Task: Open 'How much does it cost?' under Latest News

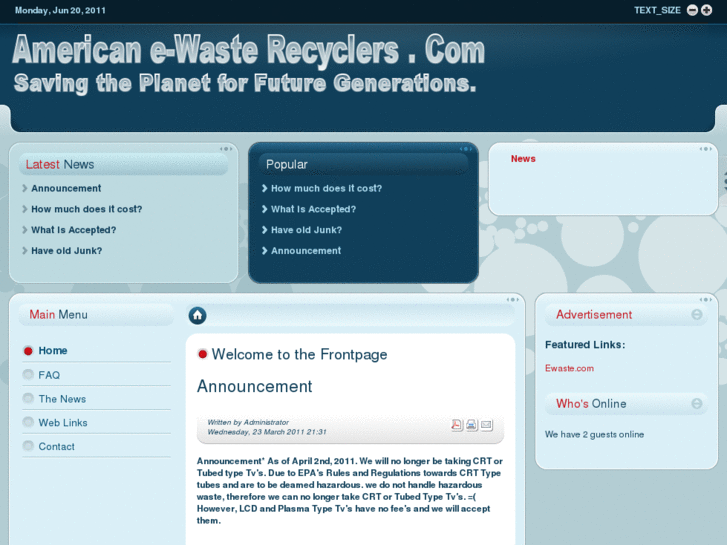Action: 87,209
